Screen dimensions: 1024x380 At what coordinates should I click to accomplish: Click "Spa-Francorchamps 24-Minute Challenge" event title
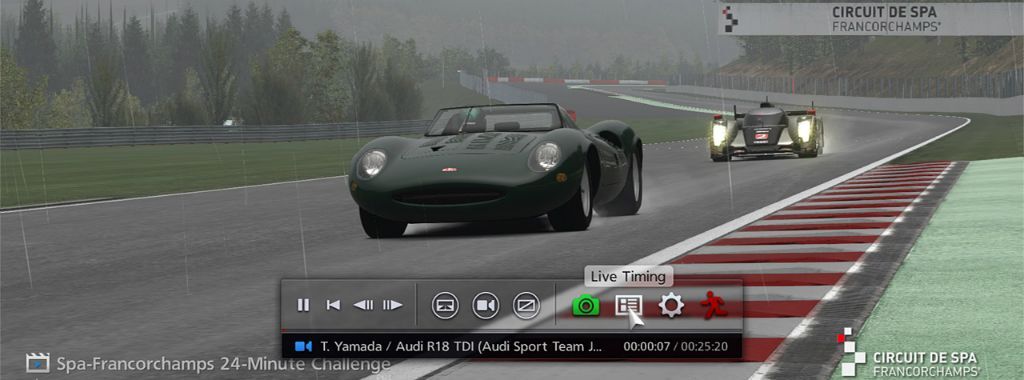coord(223,364)
